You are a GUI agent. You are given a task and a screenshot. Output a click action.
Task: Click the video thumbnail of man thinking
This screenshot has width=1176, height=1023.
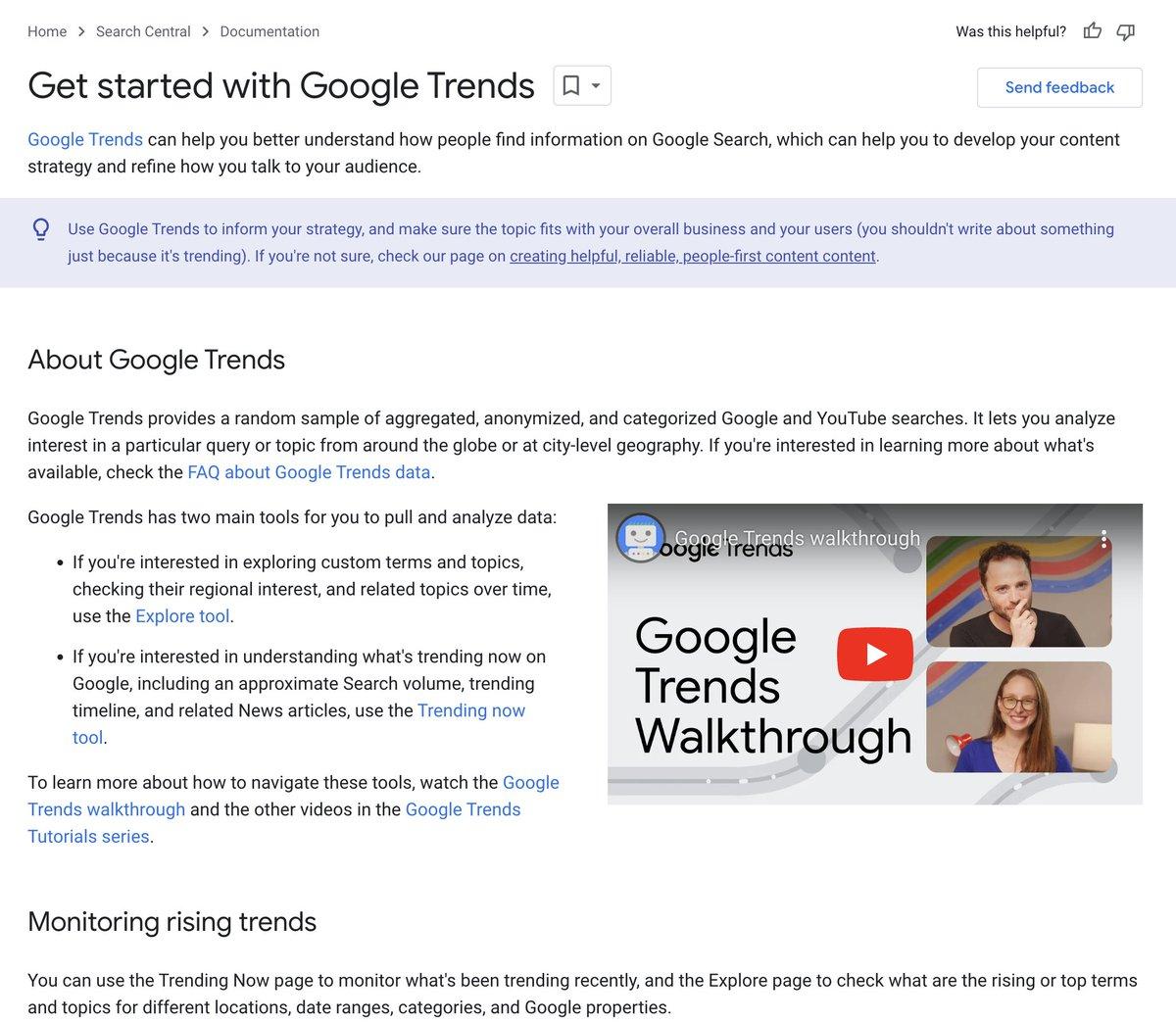coord(1018,591)
